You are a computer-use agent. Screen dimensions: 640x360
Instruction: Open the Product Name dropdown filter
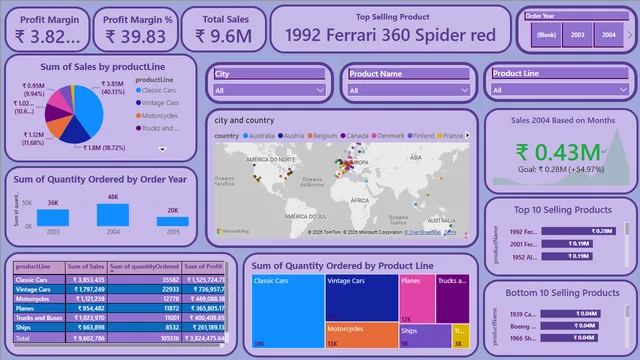click(x=409, y=90)
